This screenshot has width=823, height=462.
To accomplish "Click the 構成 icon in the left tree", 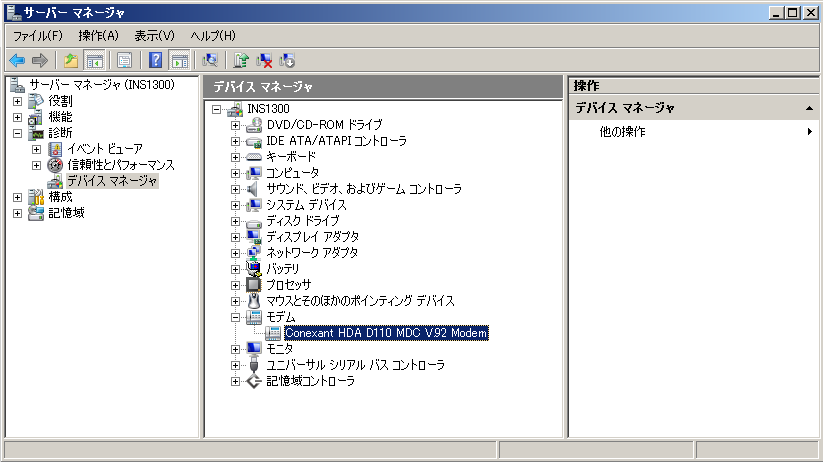I will point(36,197).
